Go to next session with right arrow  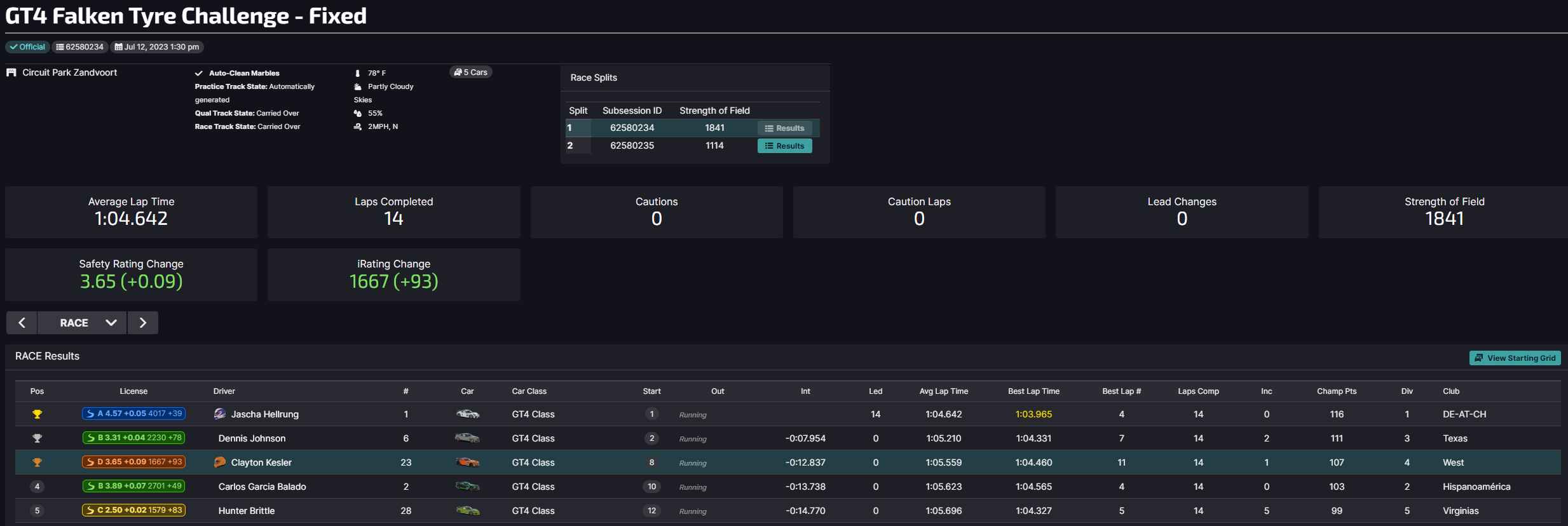pos(143,323)
